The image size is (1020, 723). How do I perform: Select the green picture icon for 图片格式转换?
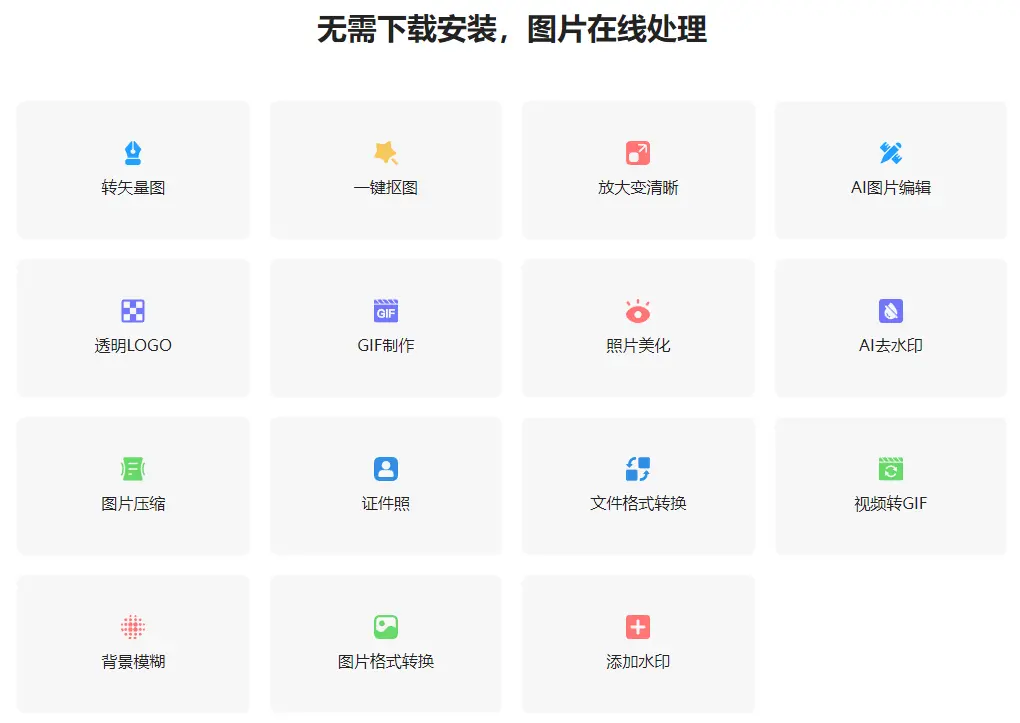[385, 627]
